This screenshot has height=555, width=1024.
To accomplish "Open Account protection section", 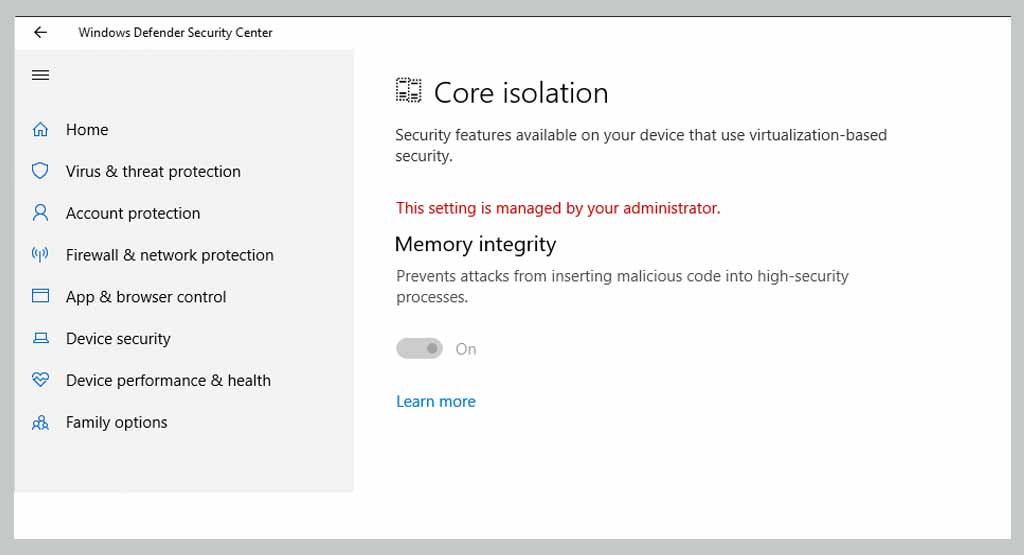I will (x=133, y=213).
